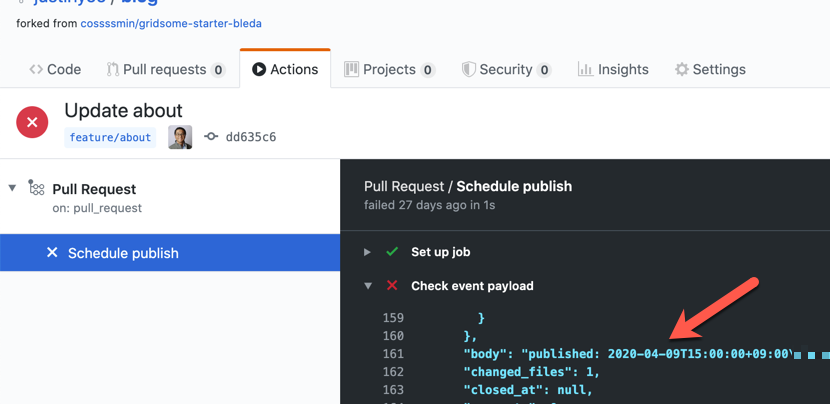Click the failed 27 days ago text
Viewport: 830px width, 404px height.
click(x=429, y=204)
